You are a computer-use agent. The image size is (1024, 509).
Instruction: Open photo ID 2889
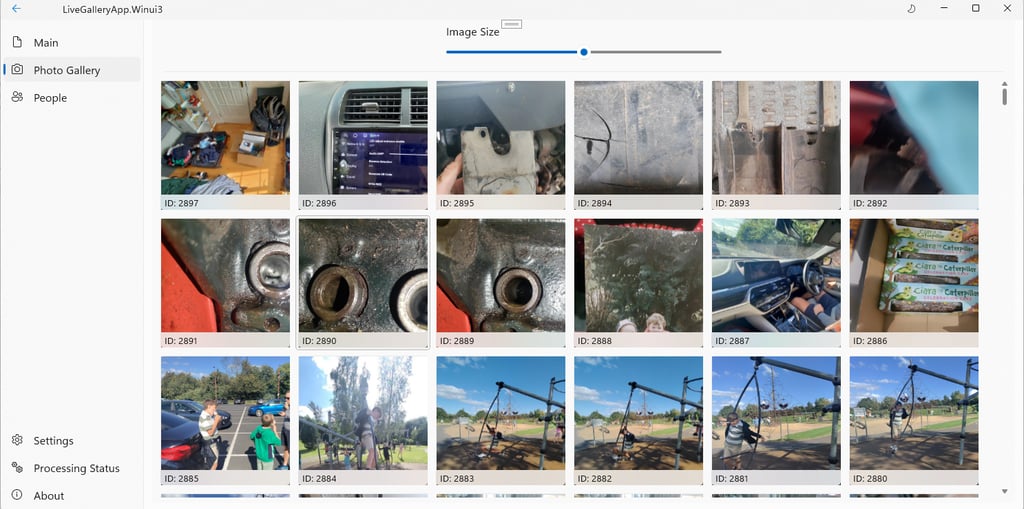pos(501,283)
